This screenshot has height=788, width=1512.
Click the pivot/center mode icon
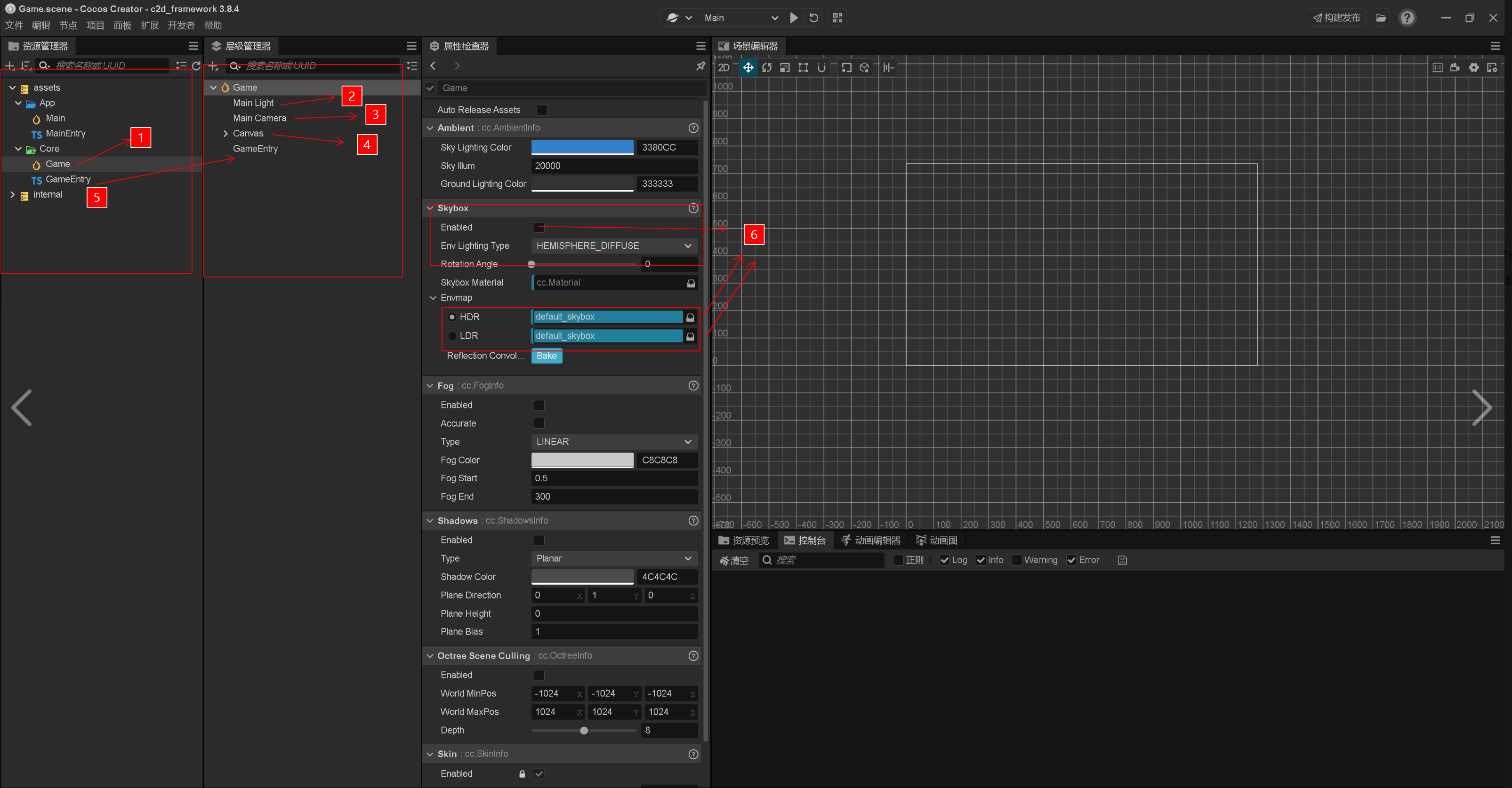click(x=846, y=67)
